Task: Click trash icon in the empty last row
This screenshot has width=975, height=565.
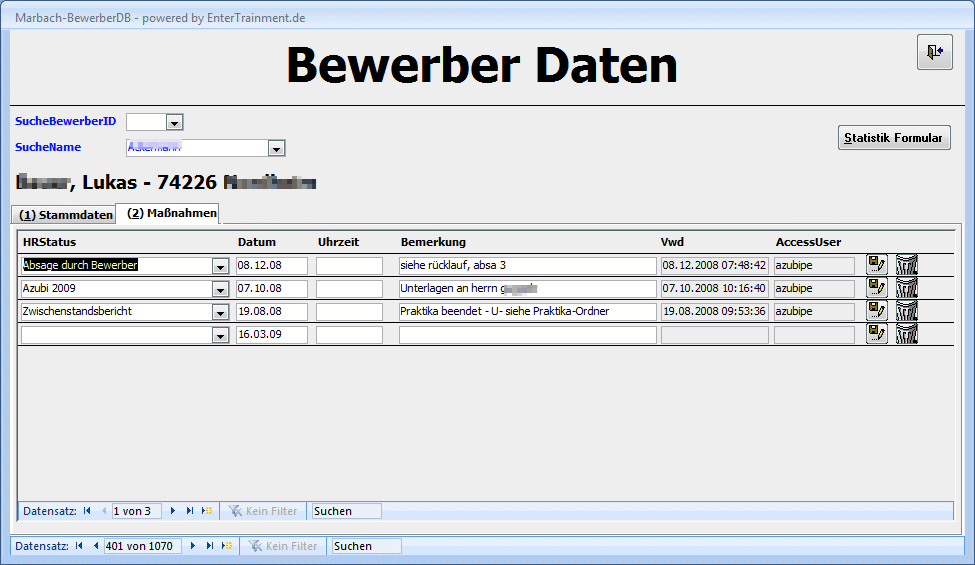Action: [x=906, y=334]
